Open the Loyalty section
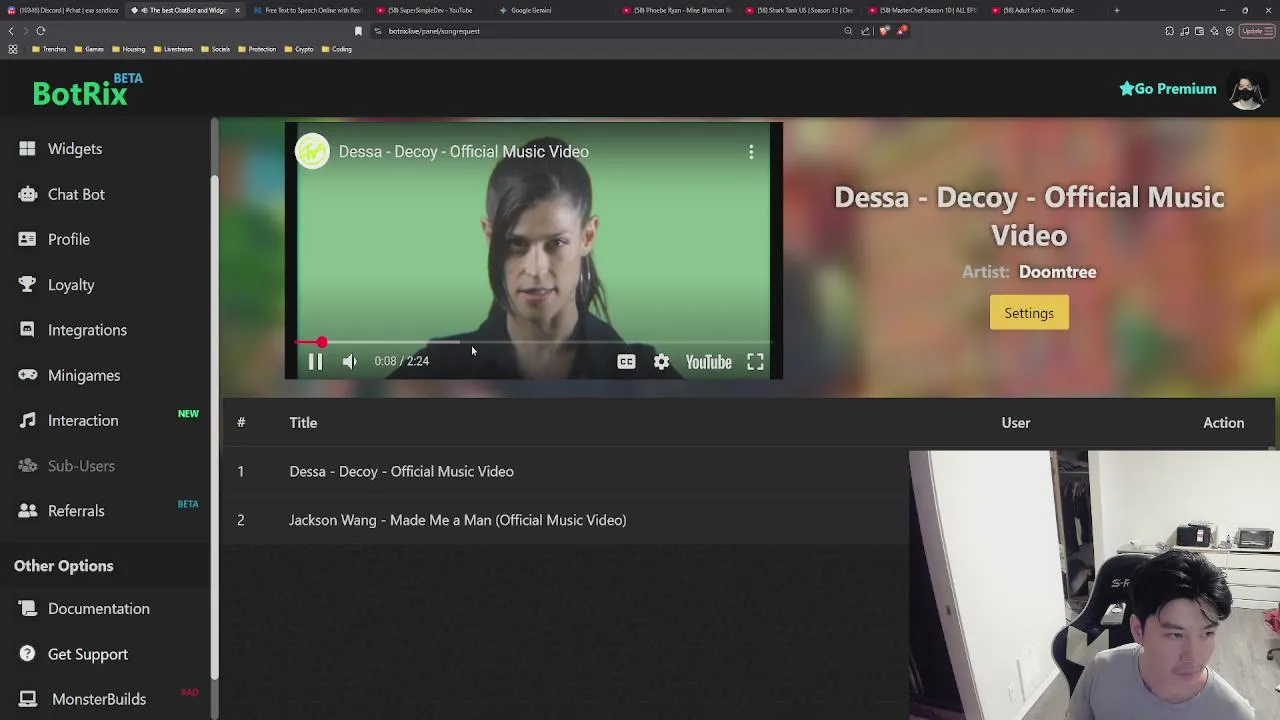This screenshot has width=1280, height=720. click(x=56, y=285)
